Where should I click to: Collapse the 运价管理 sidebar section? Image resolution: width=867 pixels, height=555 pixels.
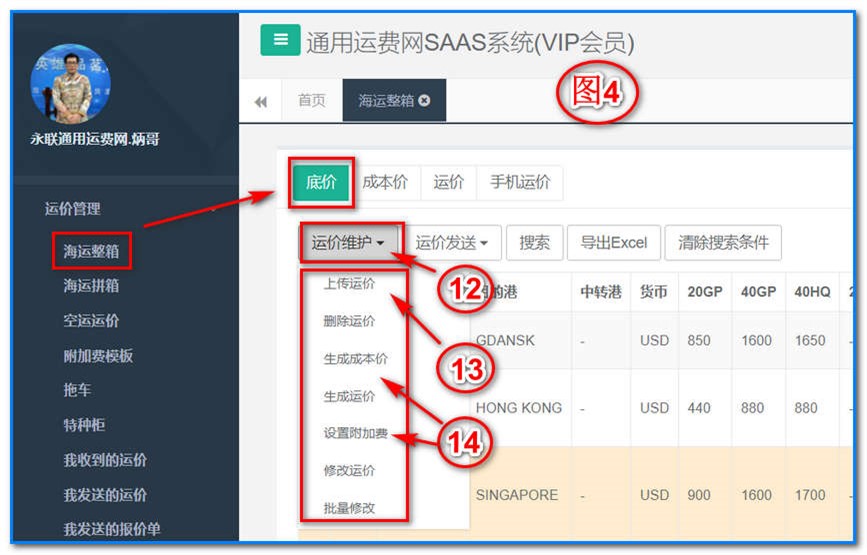[72, 209]
